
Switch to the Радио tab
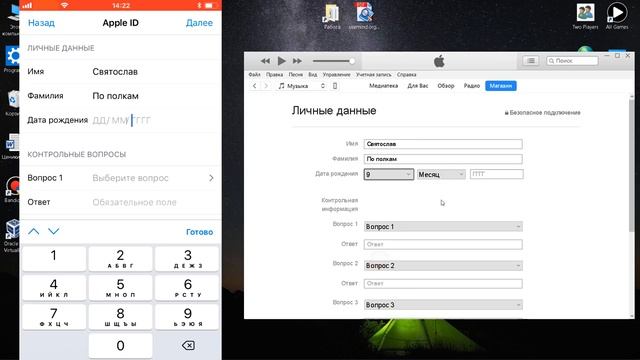pos(471,86)
